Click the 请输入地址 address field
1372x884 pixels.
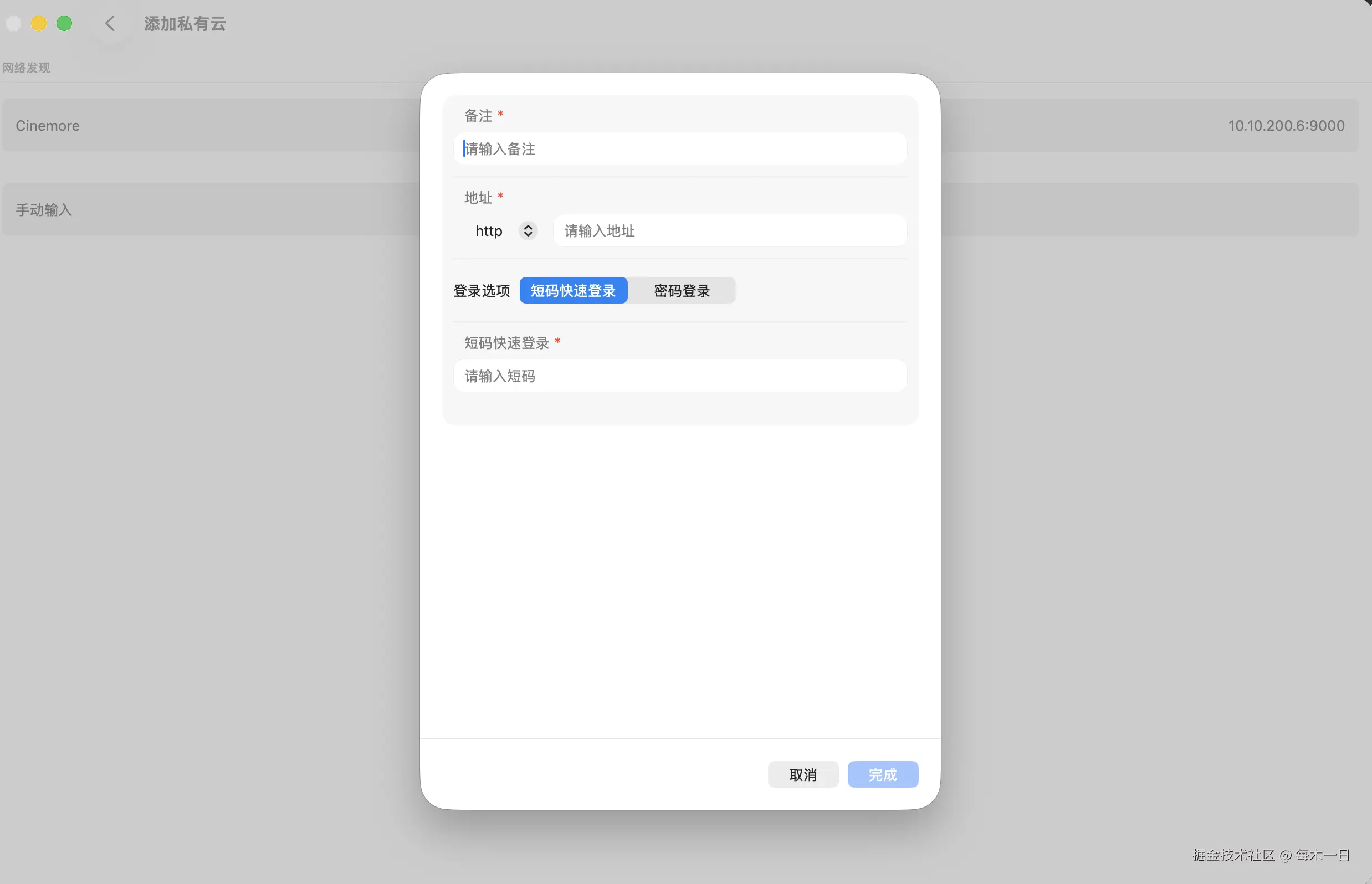tap(729, 231)
